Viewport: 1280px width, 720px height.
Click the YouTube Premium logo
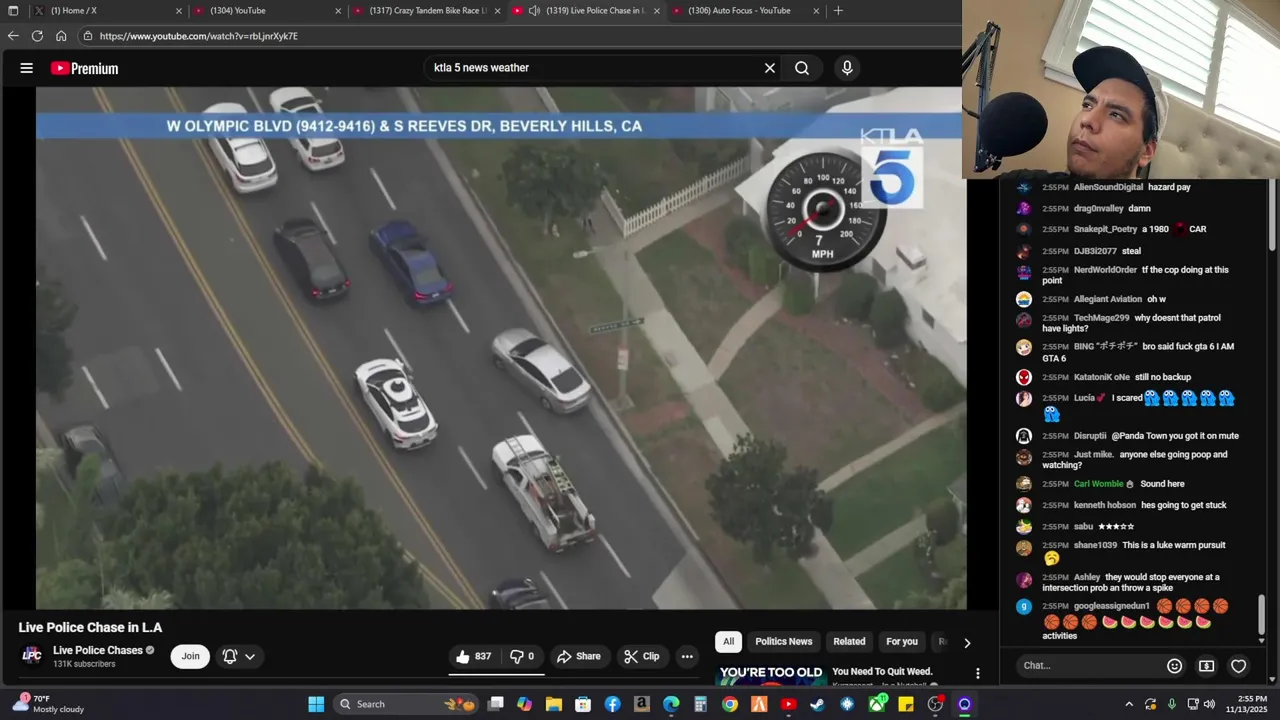[x=85, y=68]
